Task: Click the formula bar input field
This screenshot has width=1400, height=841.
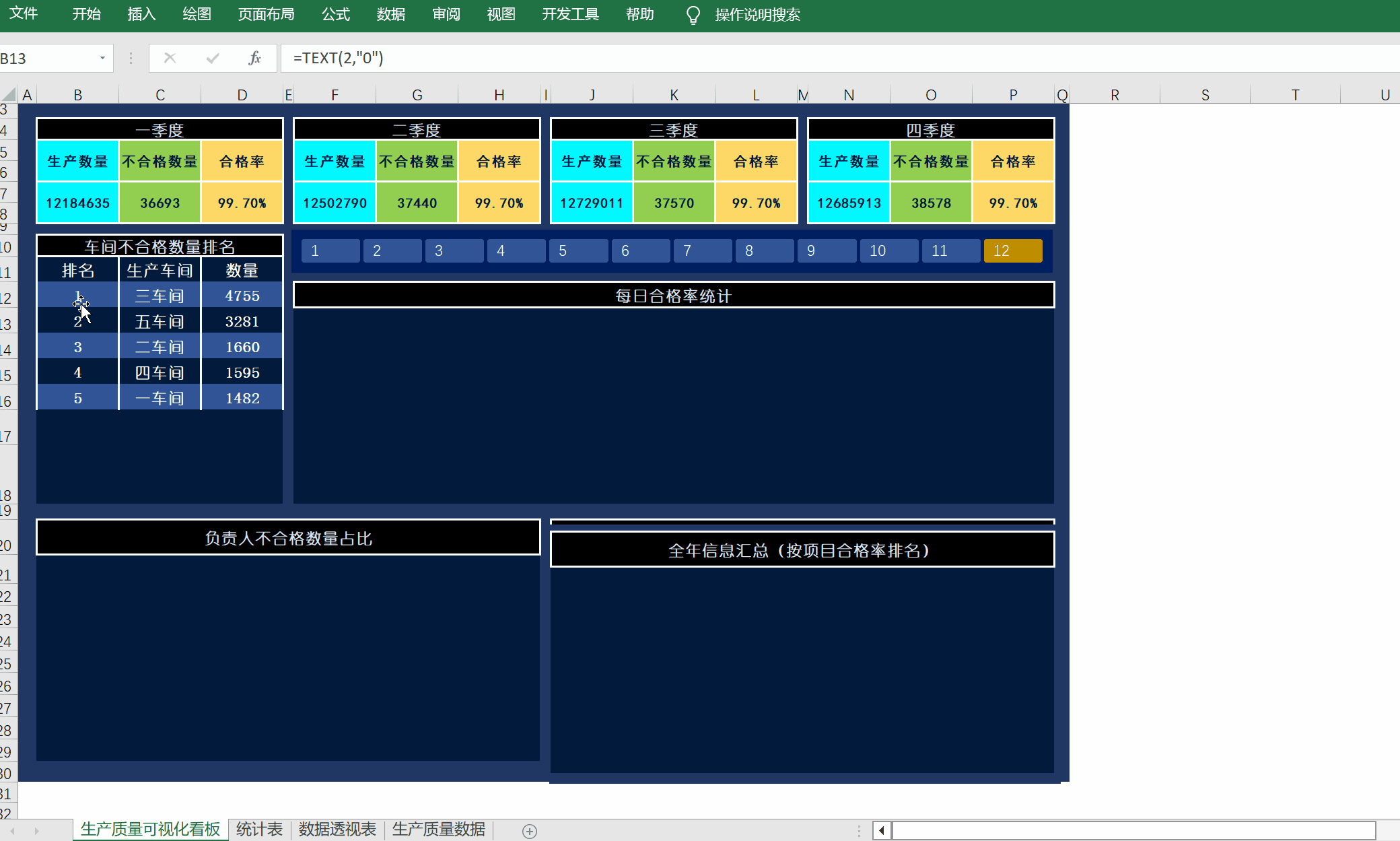Action: tap(808, 58)
